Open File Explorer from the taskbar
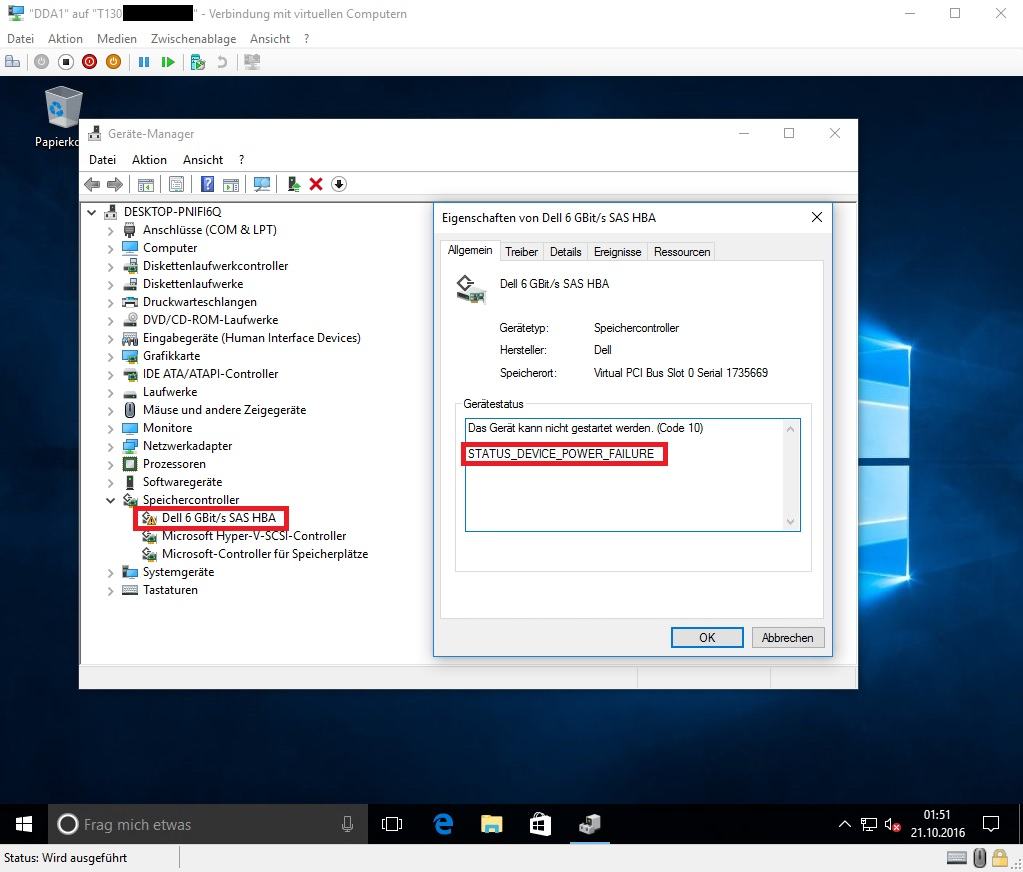 491,824
